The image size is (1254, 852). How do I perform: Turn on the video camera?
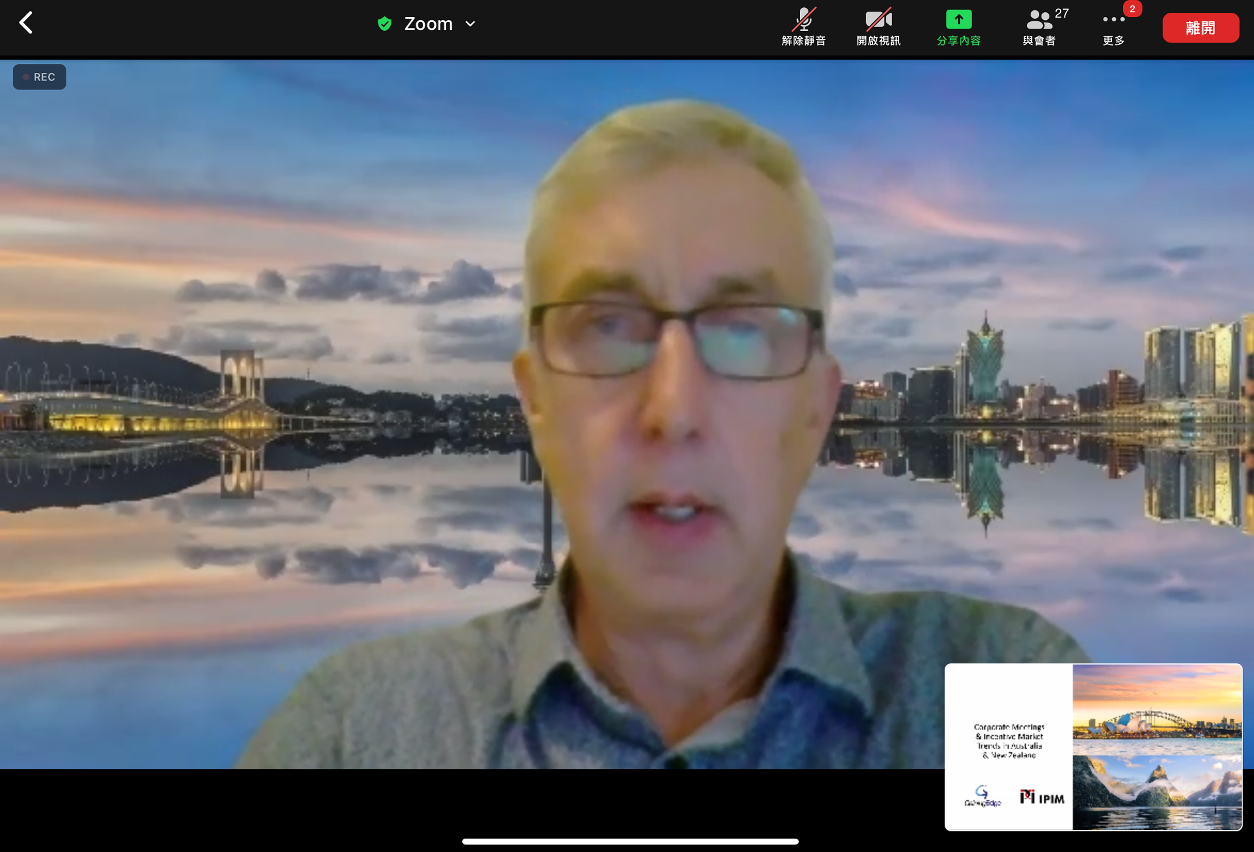[x=878, y=19]
